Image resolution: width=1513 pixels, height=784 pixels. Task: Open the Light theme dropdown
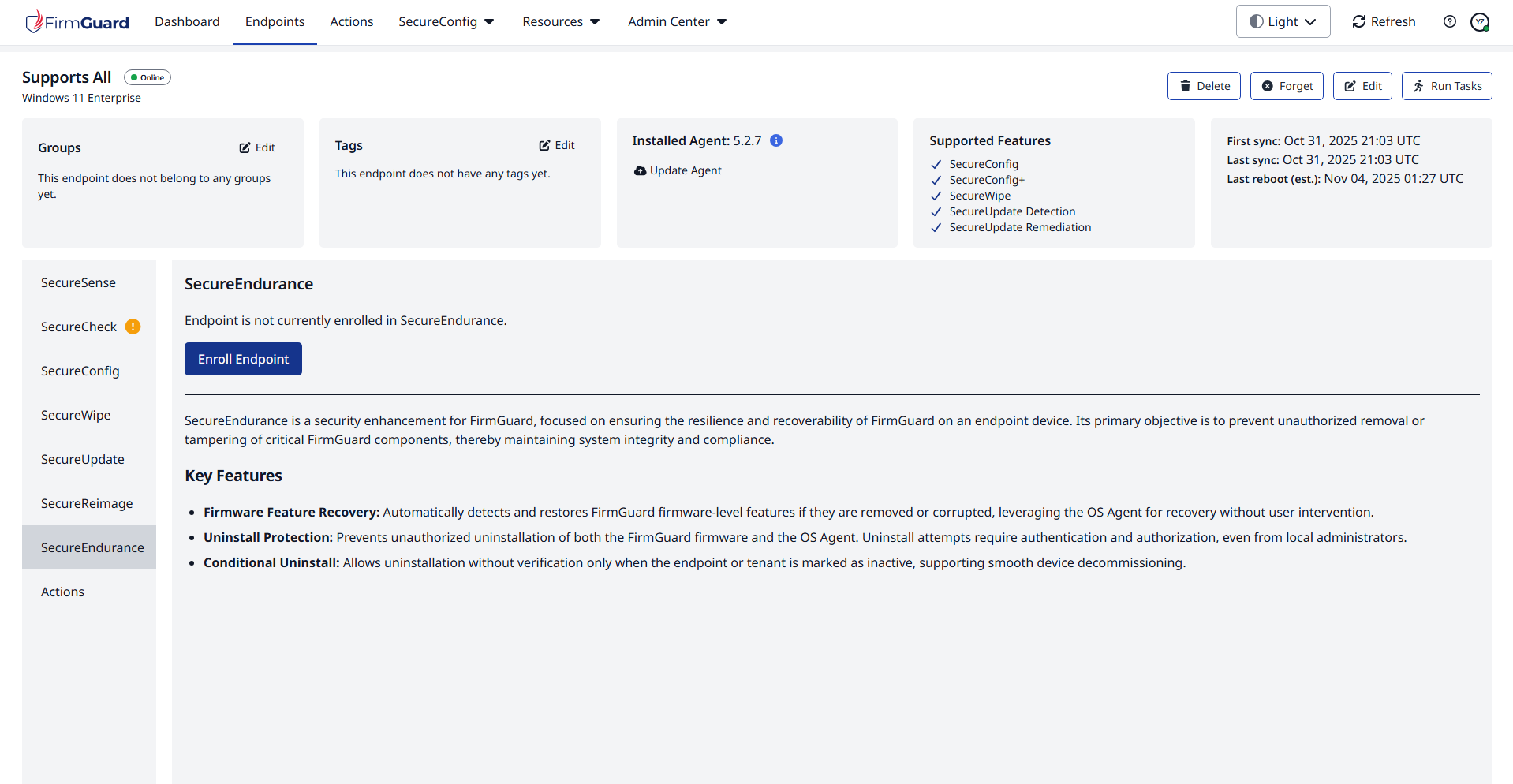(x=1283, y=21)
